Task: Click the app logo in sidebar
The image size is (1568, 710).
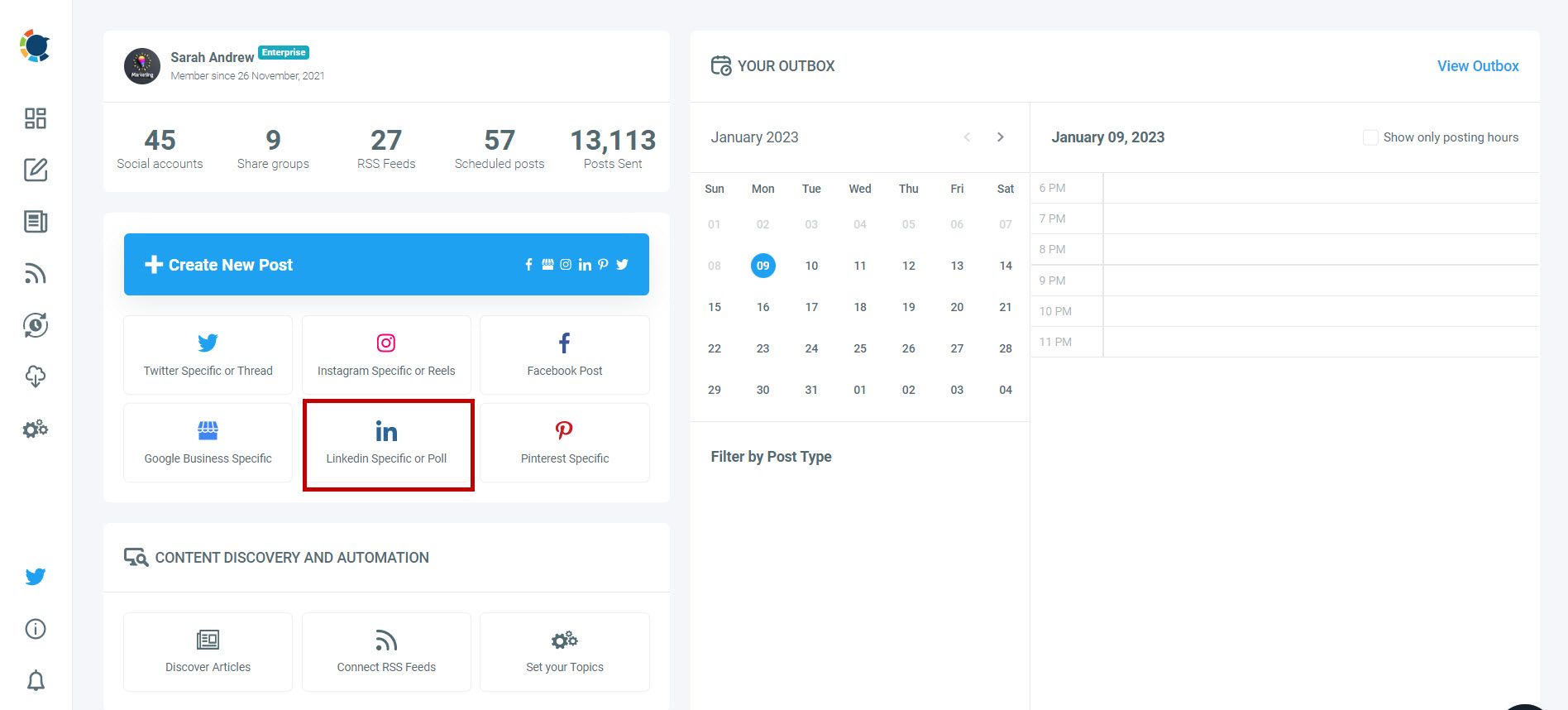Action: click(35, 46)
